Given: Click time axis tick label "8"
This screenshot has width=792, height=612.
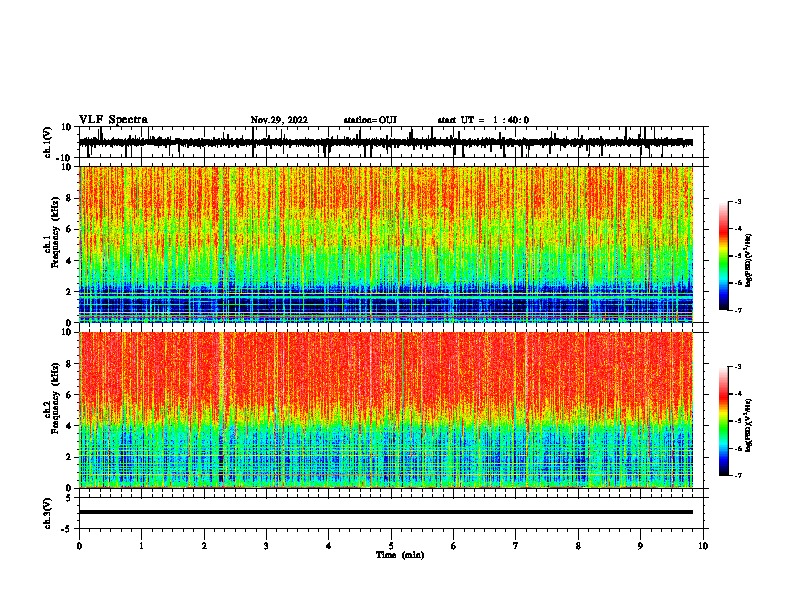Looking at the screenshot, I should (578, 546).
